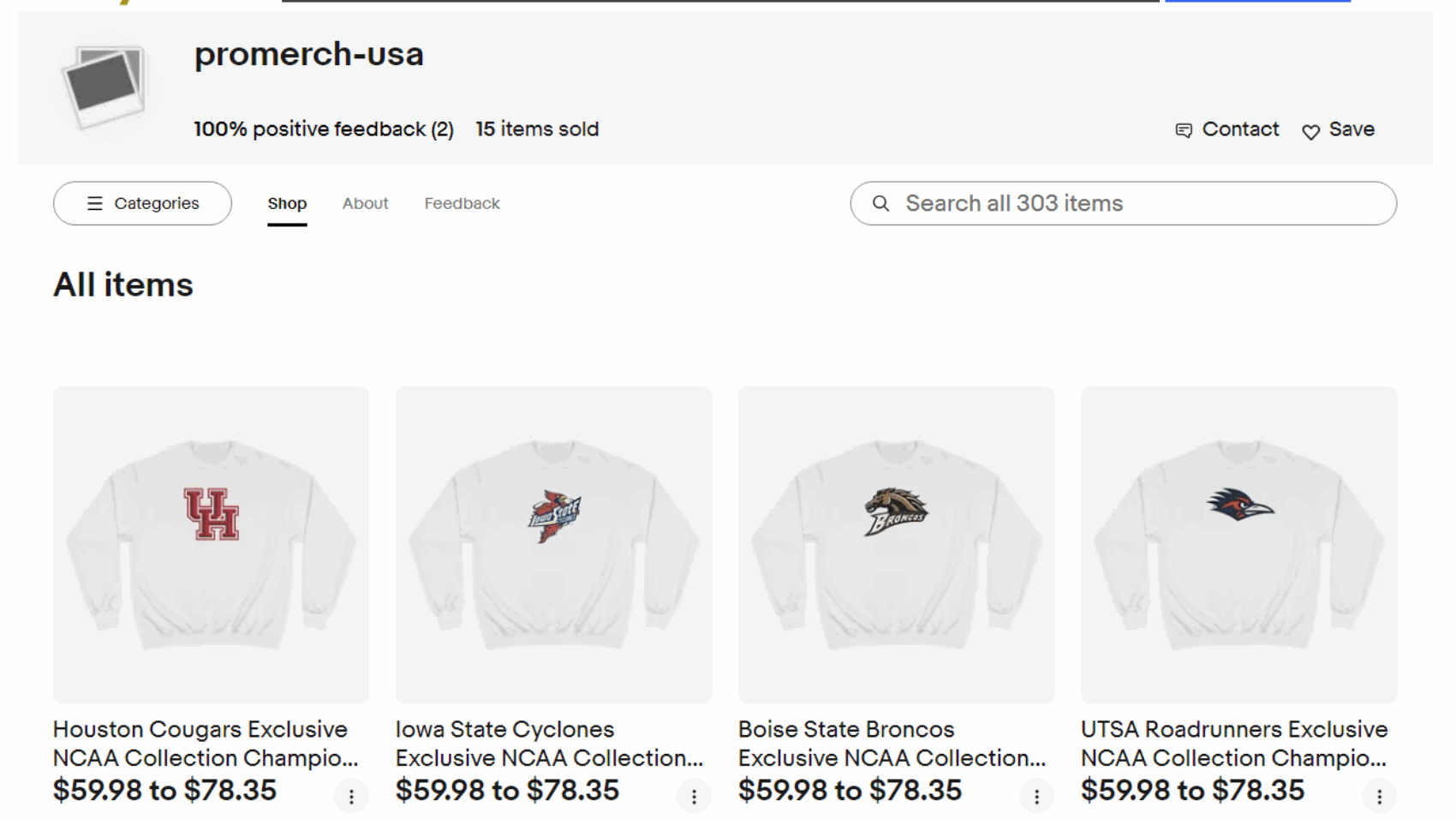Open more options for Houston Cougars item
Screen dimensions: 1456x819
click(351, 797)
